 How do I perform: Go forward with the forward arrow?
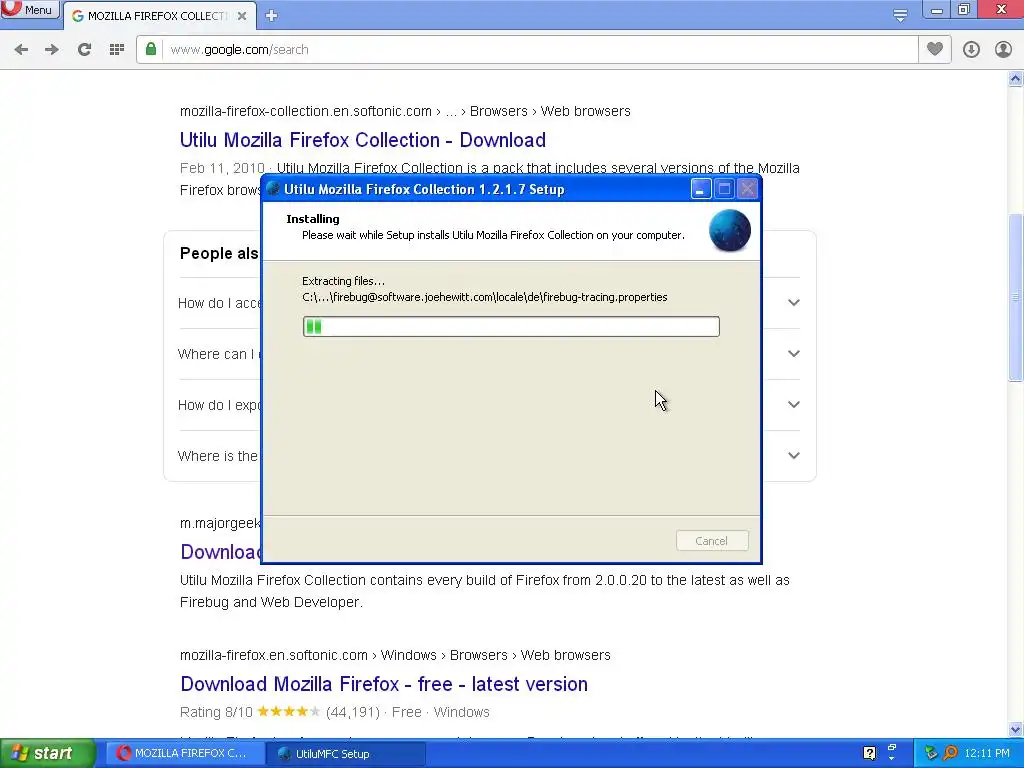(x=52, y=50)
